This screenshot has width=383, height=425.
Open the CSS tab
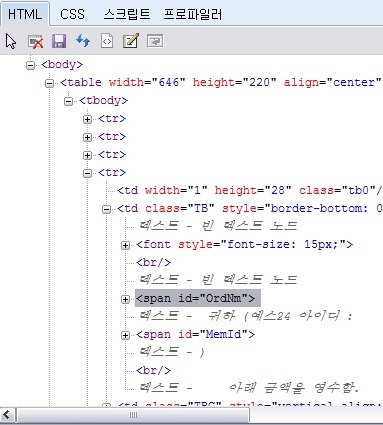pos(72,14)
